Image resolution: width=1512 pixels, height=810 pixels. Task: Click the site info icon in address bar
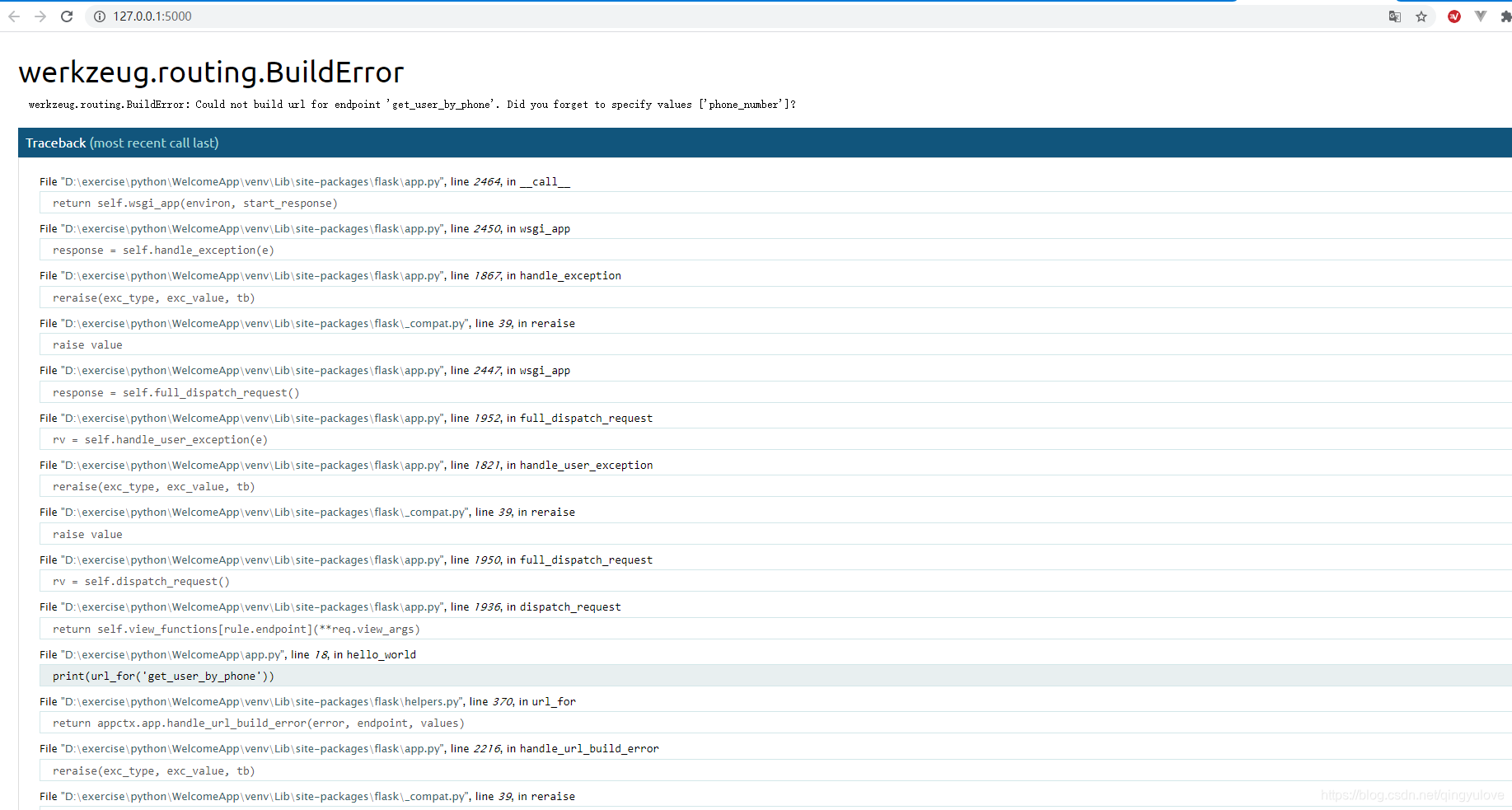pyautogui.click(x=100, y=16)
